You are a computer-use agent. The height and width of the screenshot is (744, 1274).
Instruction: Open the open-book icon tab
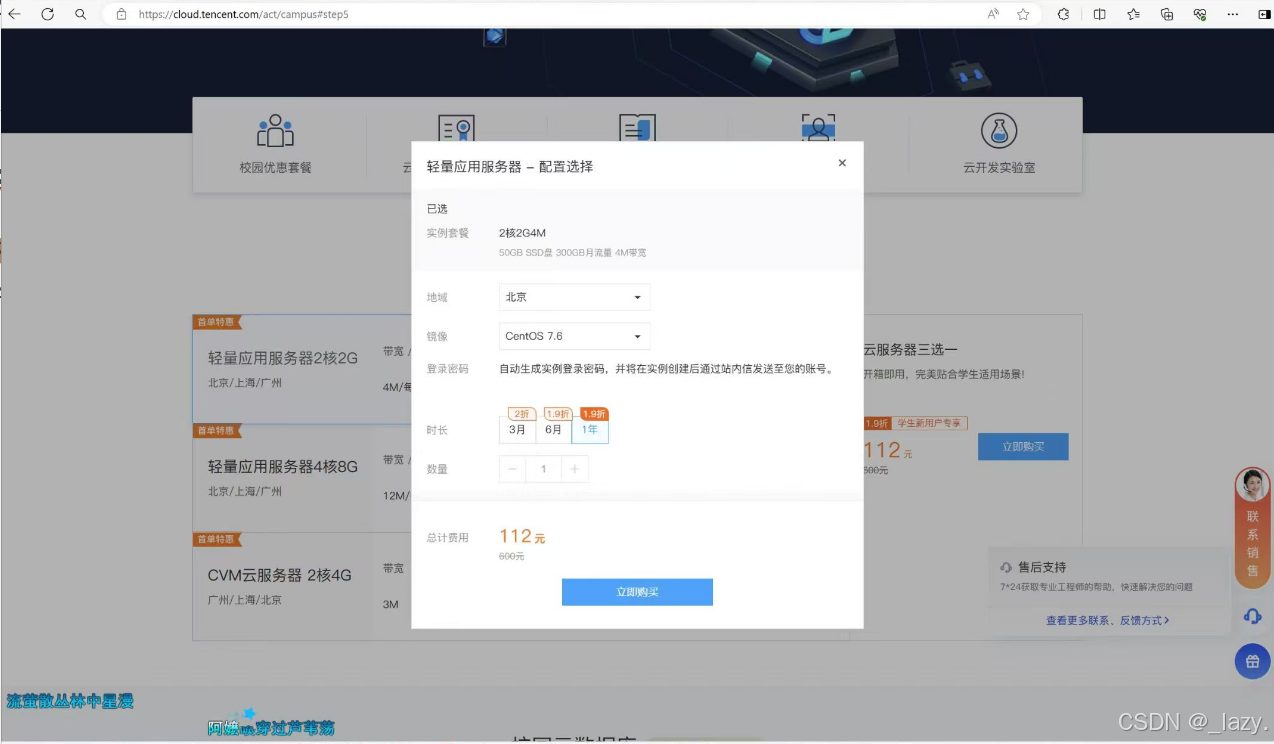pos(637,128)
